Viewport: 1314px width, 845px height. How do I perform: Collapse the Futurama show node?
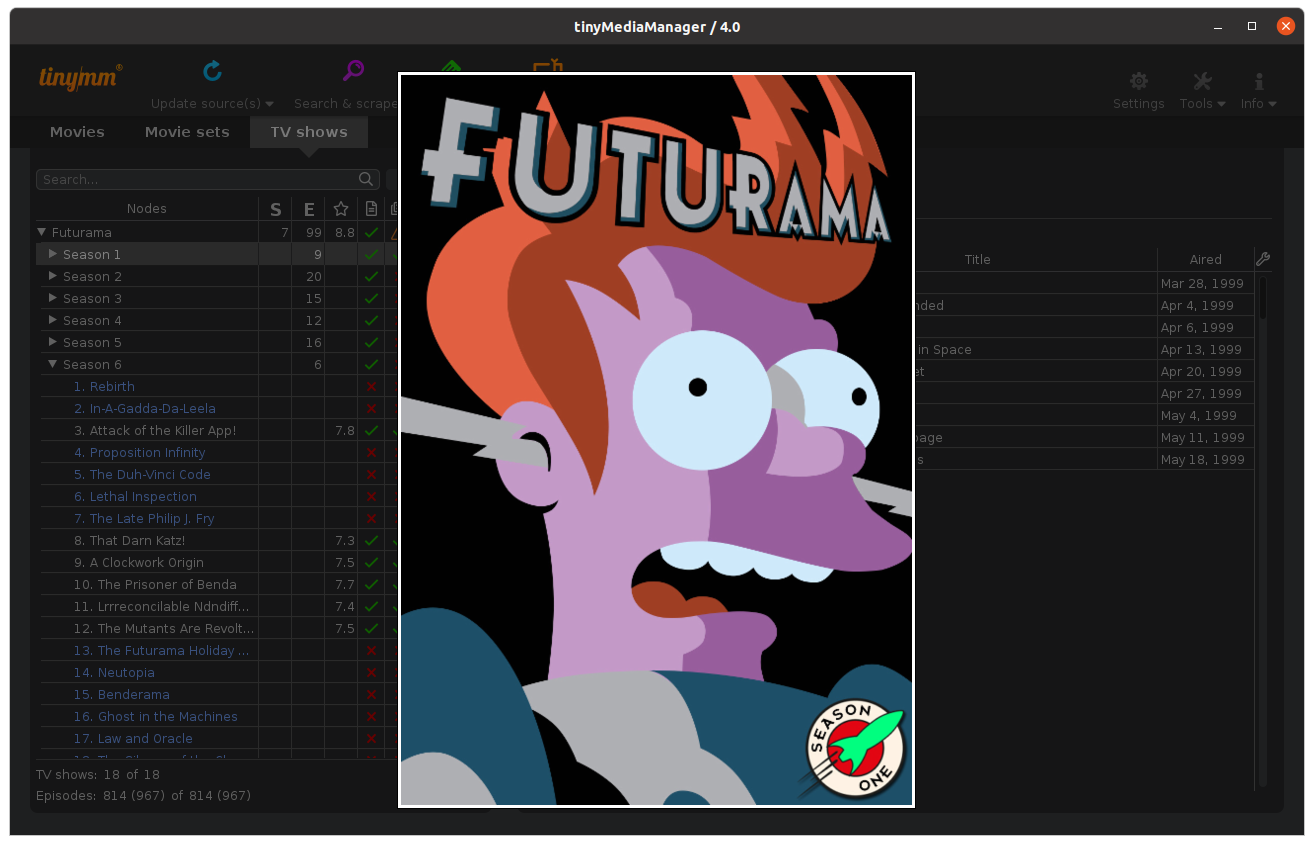[x=42, y=232]
